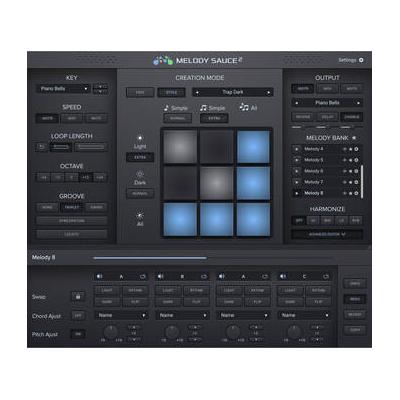Select the longer Loop Length bar
Viewport: 400px width, 400px height.
click(x=91, y=147)
